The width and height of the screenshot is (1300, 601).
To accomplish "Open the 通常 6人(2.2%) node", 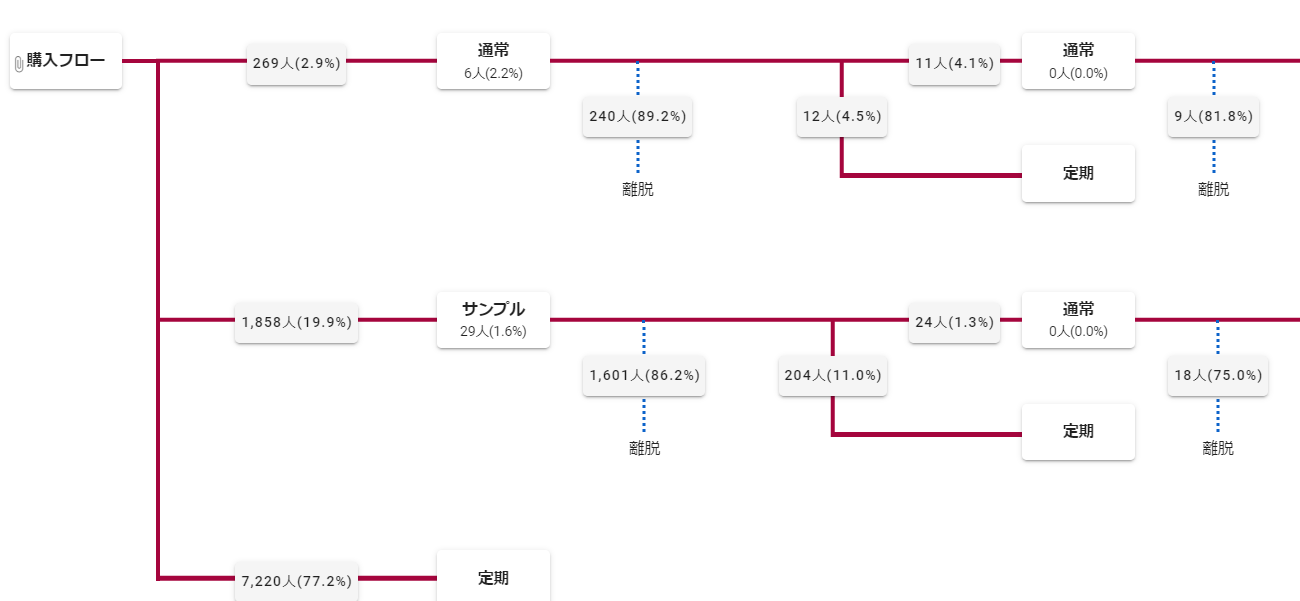I will 493,61.
